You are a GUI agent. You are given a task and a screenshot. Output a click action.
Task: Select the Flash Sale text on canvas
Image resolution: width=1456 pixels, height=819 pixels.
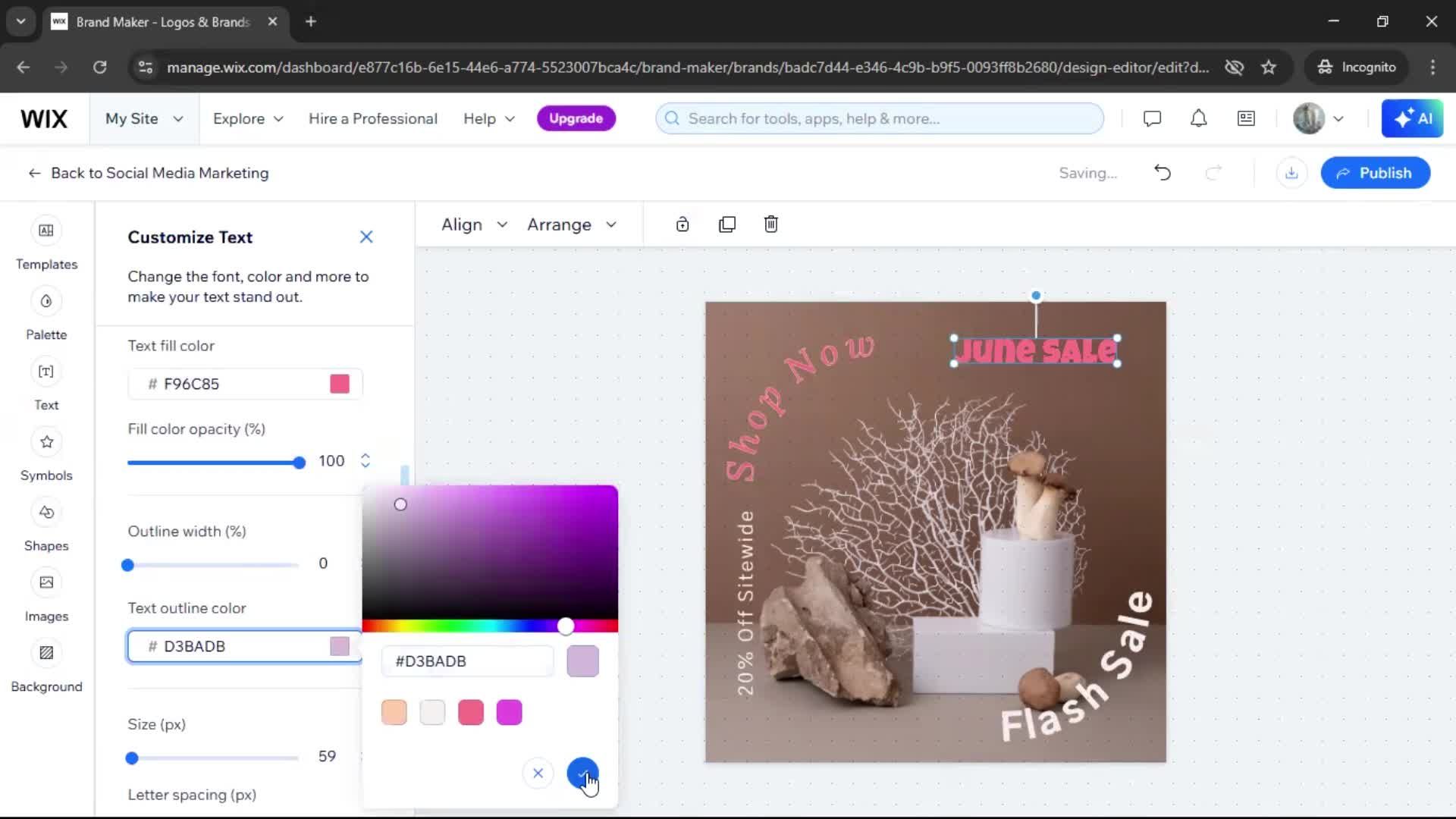[1078, 667]
